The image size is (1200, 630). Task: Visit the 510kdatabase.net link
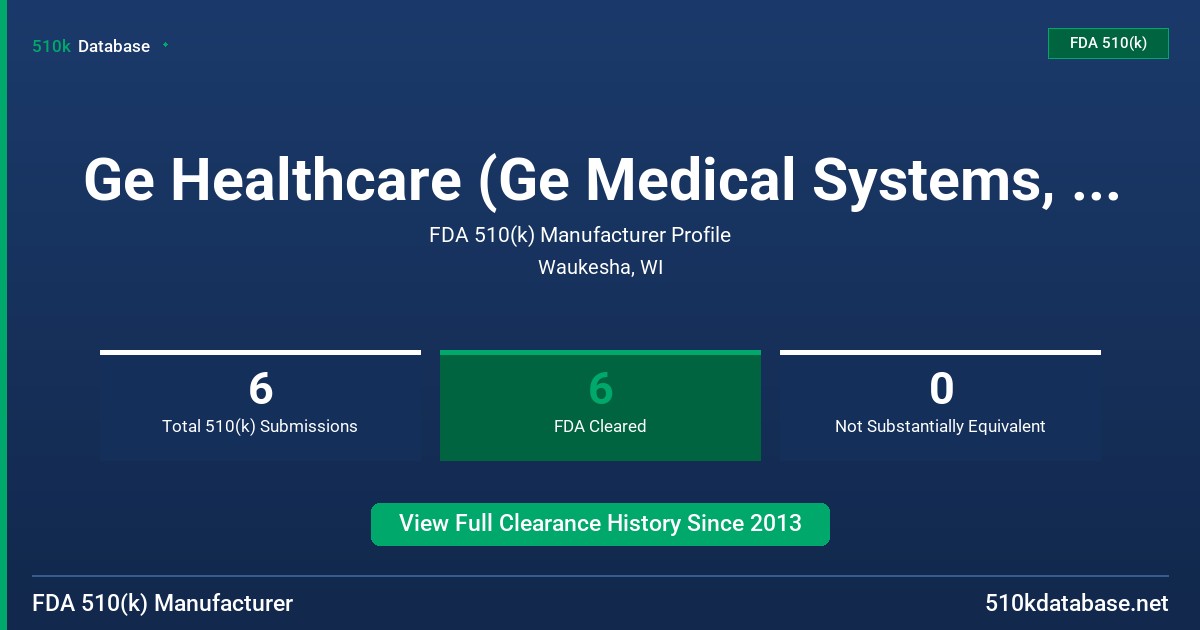click(1076, 604)
